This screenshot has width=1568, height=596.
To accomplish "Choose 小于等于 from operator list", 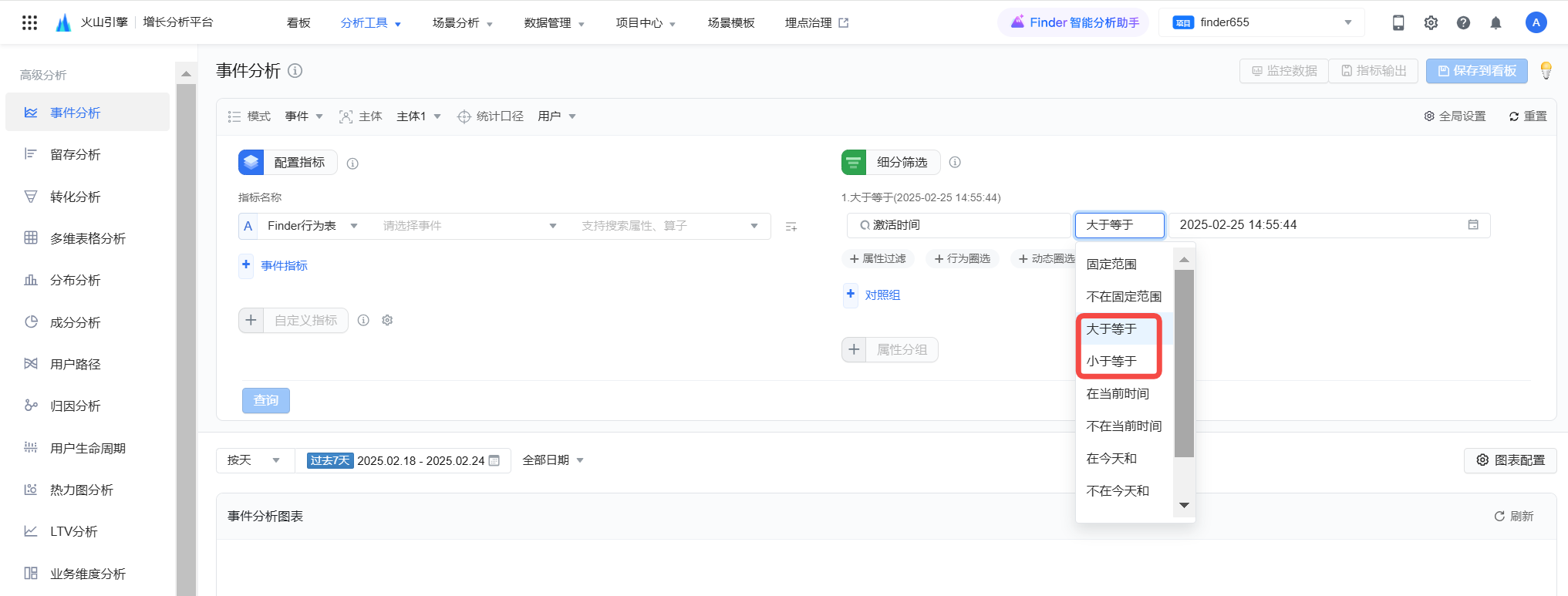I will coord(1125,362).
